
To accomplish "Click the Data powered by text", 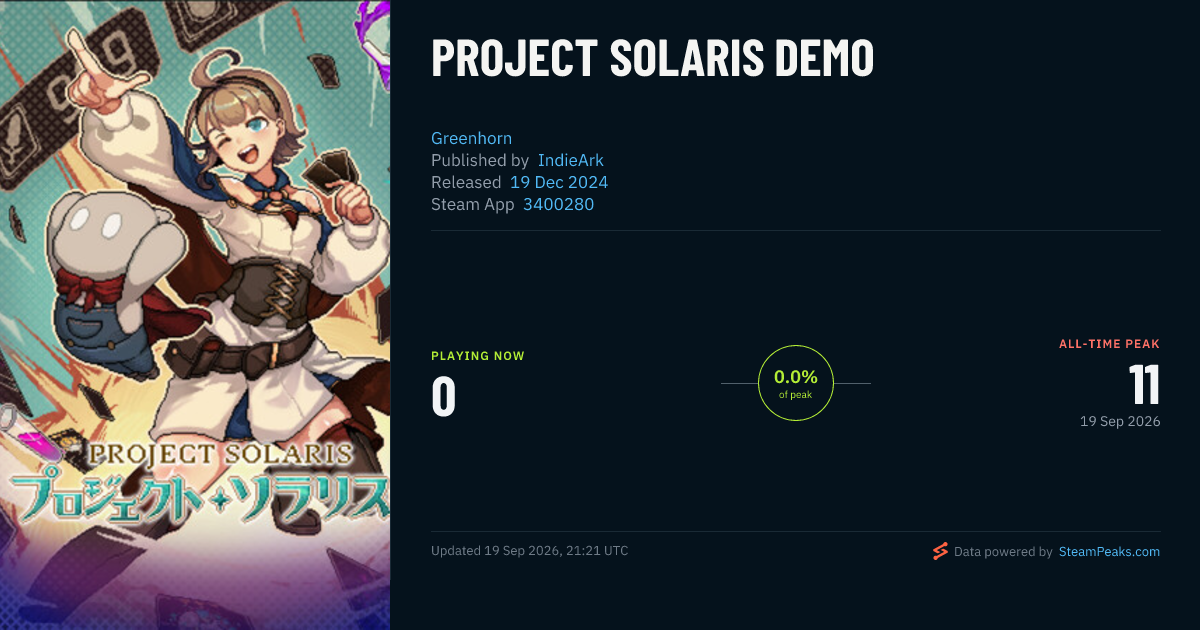I will click(1003, 551).
